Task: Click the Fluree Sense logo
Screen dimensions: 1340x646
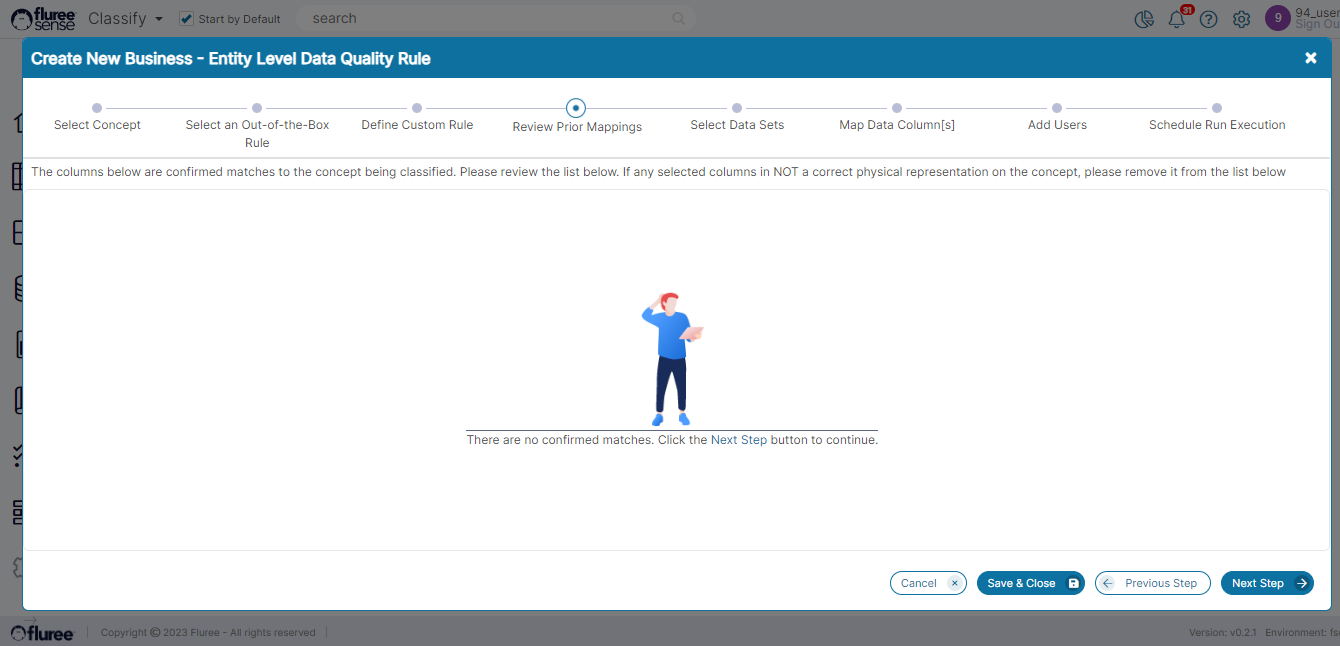Action: pos(42,18)
